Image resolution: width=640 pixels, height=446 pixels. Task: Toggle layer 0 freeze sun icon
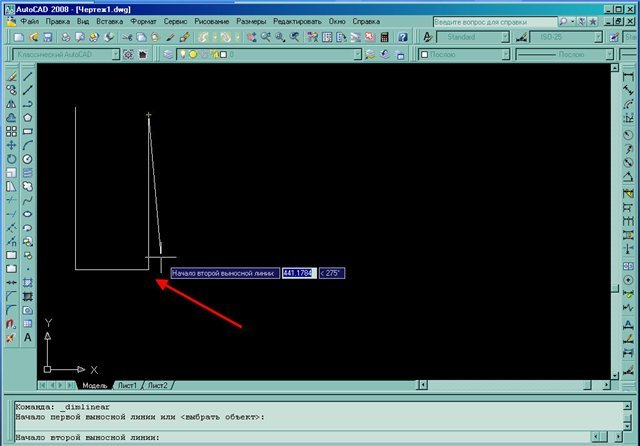click(x=193, y=54)
